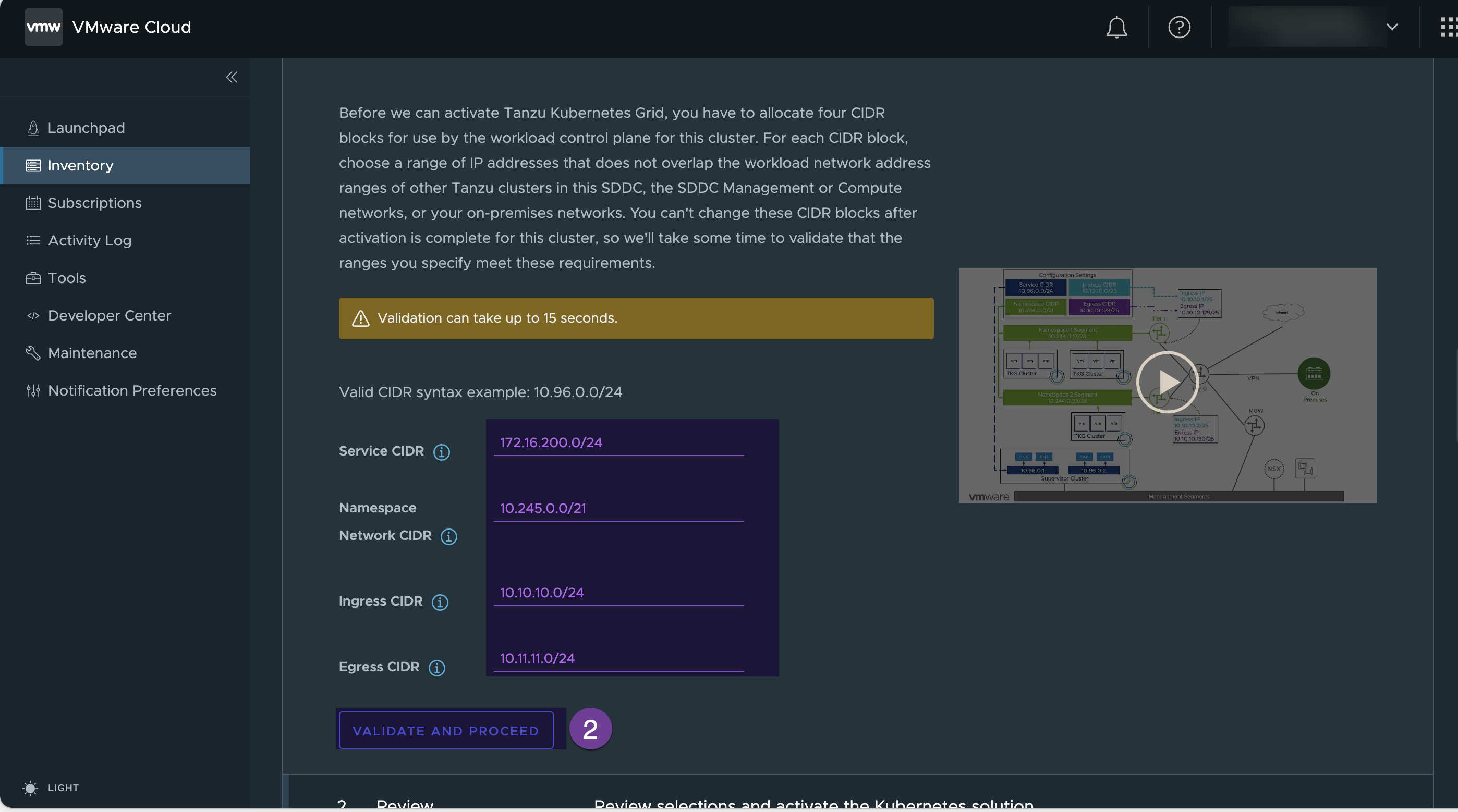Click Validate and Proceed button

pyautogui.click(x=446, y=731)
